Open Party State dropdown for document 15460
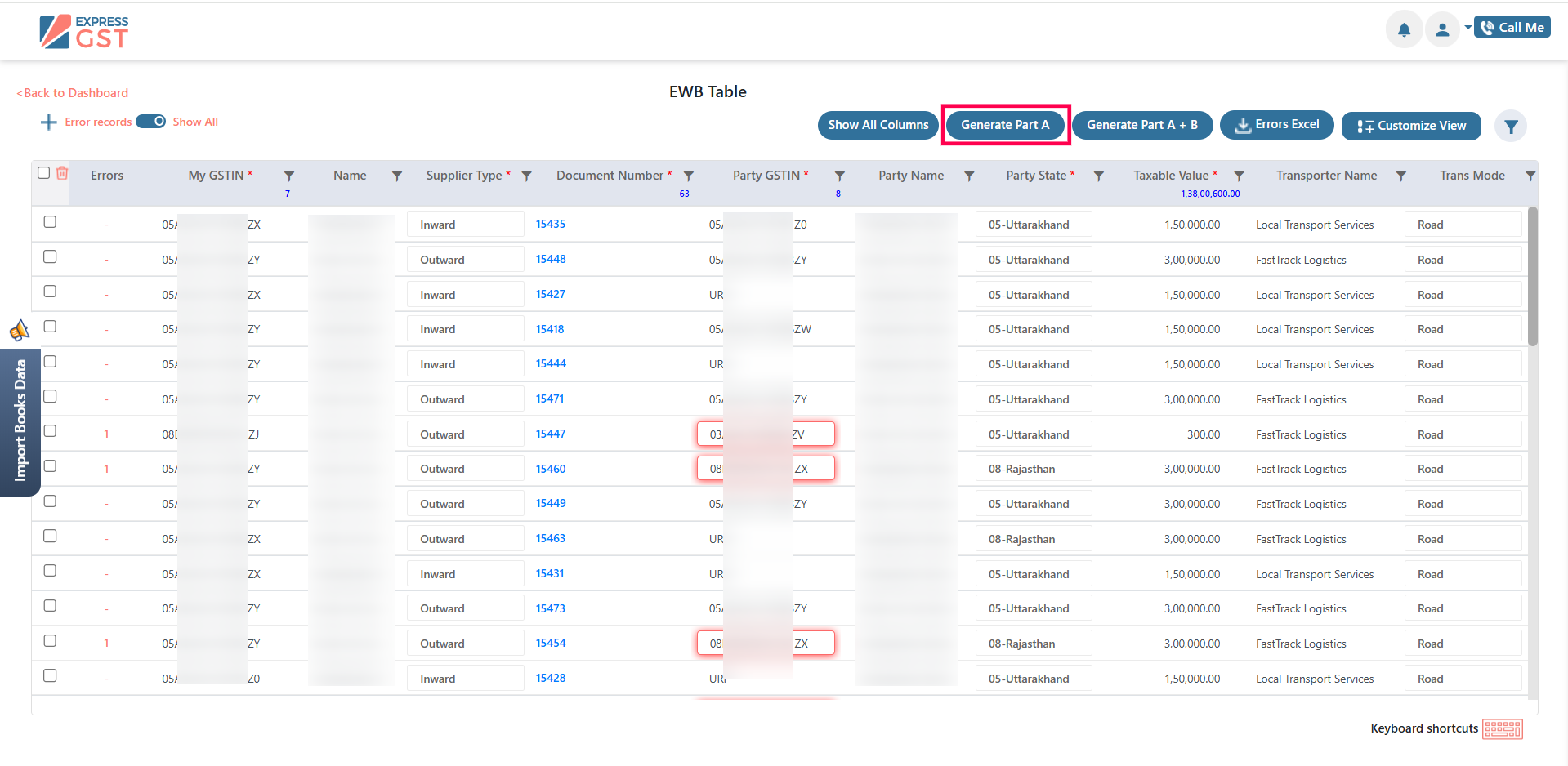This screenshot has height=766, width=1568. [1033, 470]
